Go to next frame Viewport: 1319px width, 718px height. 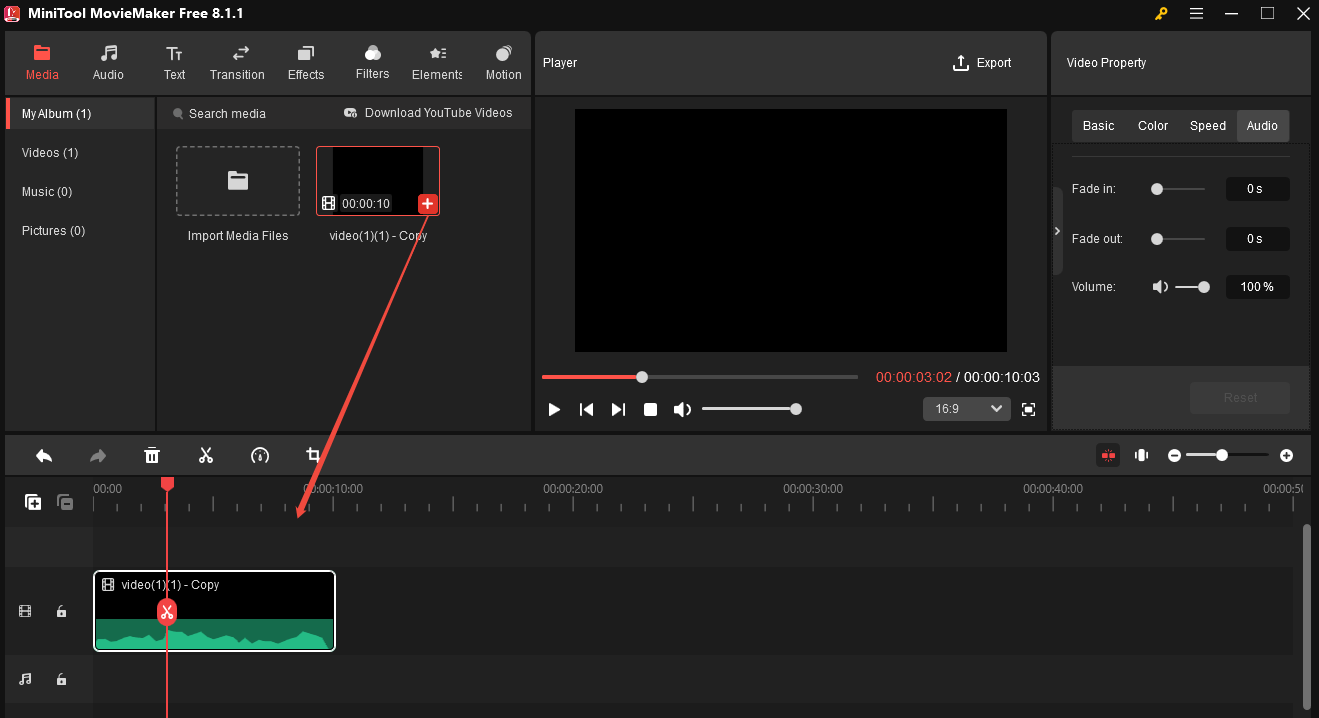pos(618,409)
